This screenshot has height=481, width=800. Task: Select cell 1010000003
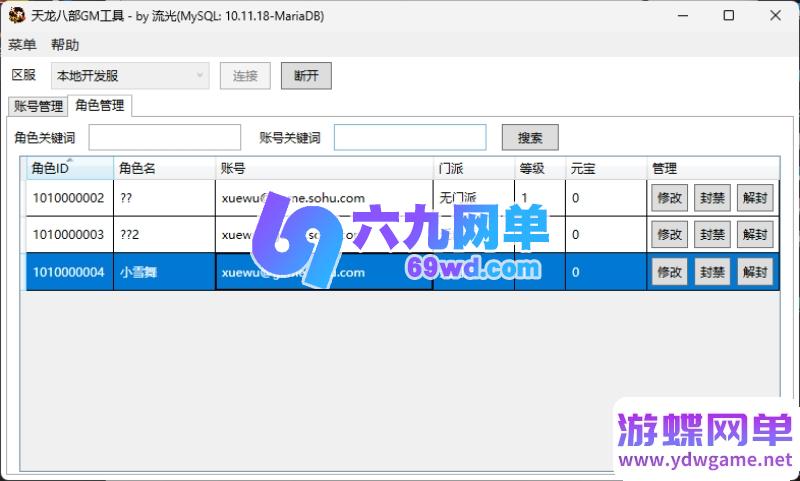(69, 235)
